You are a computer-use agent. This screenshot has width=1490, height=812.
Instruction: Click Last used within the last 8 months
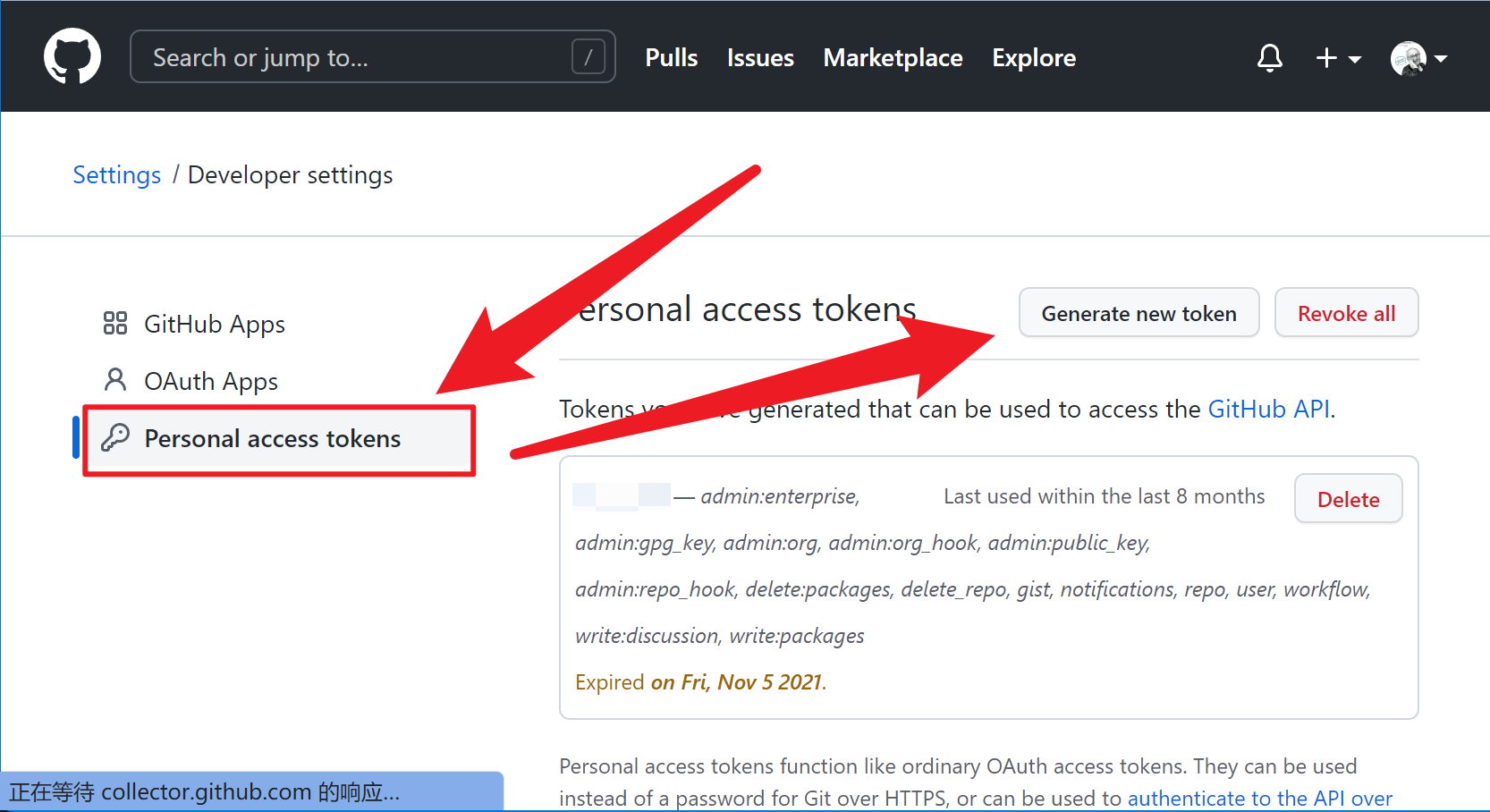[x=1105, y=496]
